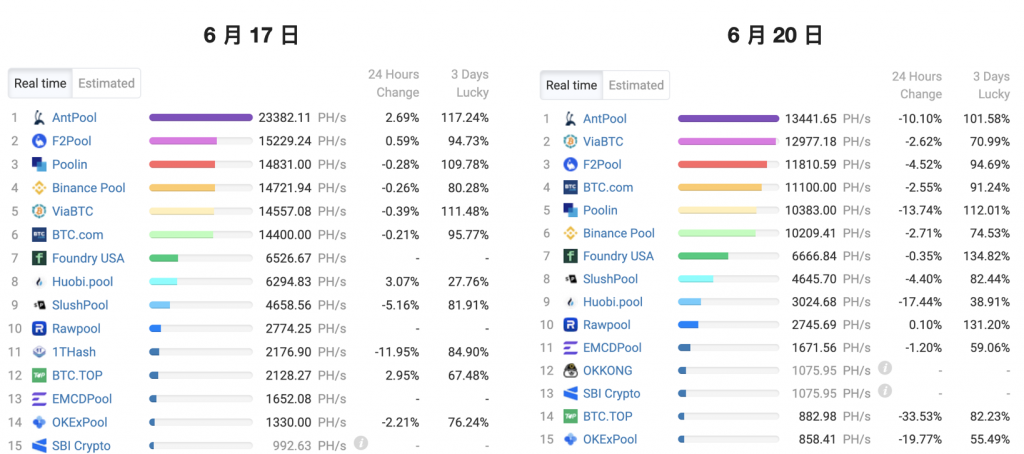Click AntPool purple hashrate bar in June 17 table
This screenshot has height=454, width=1024.
click(x=200, y=117)
